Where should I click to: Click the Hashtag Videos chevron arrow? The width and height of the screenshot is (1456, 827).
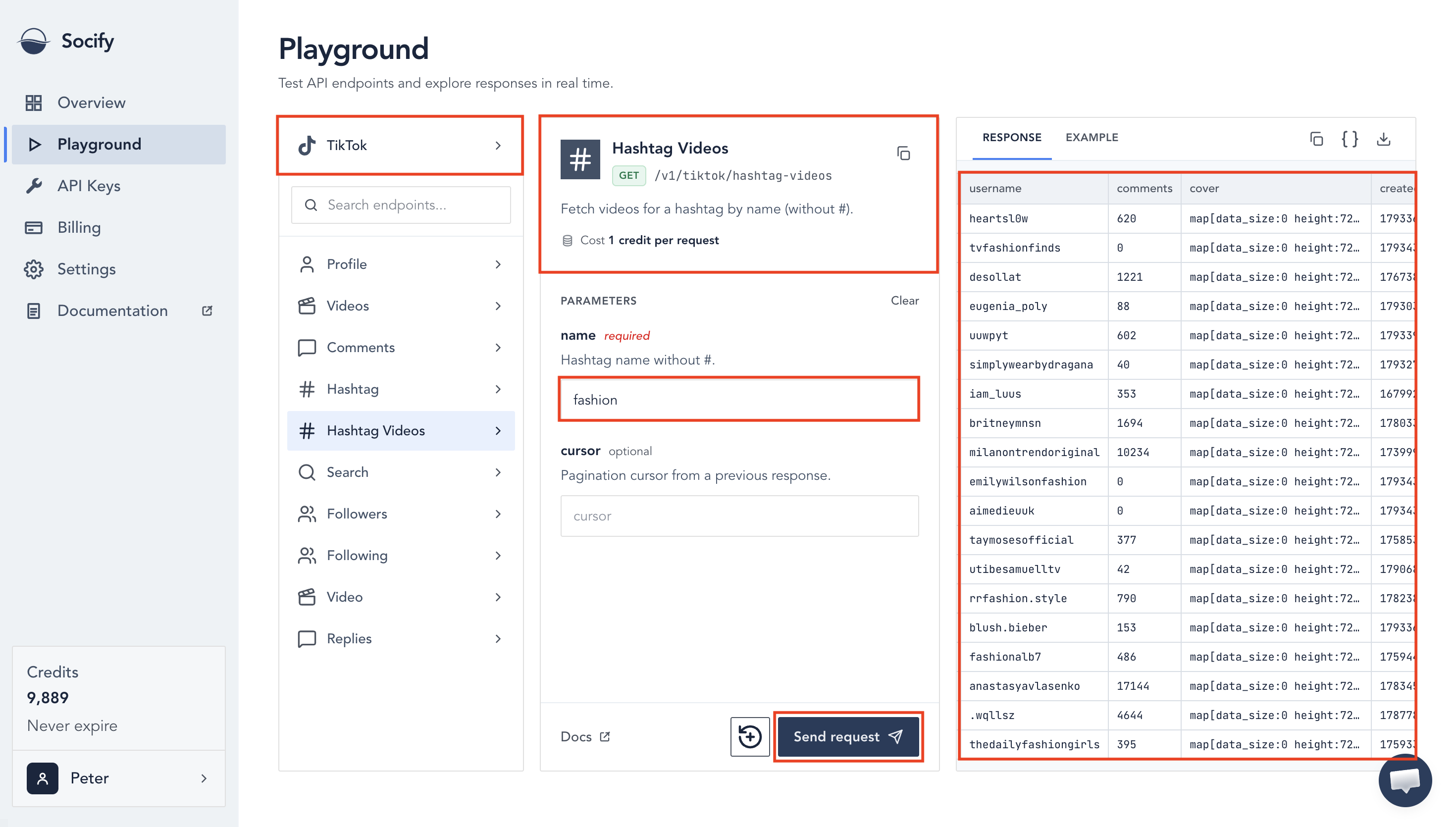tap(498, 431)
